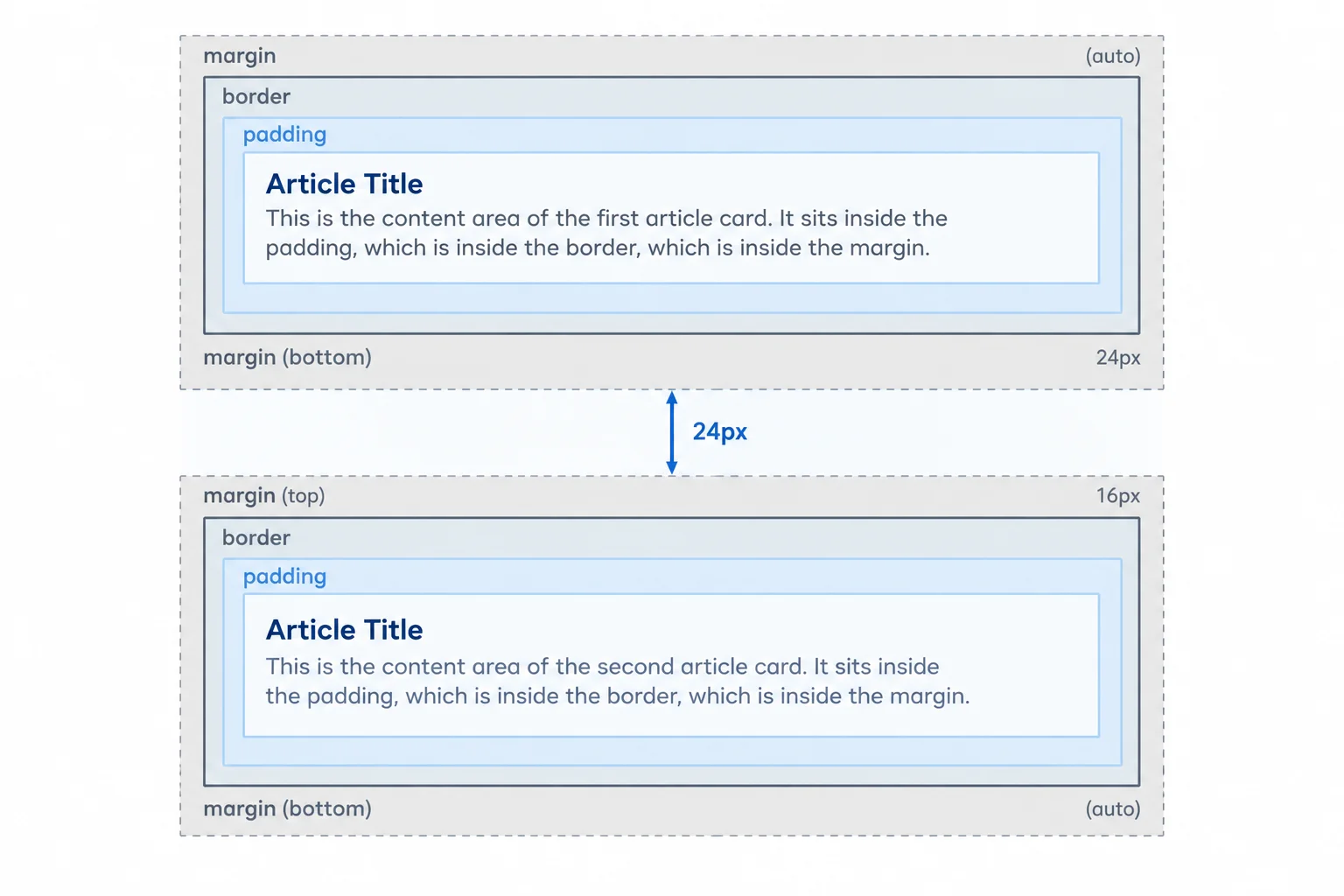Click second card's margin (bottom) label
This screenshot has height=896, width=1344.
287,808
